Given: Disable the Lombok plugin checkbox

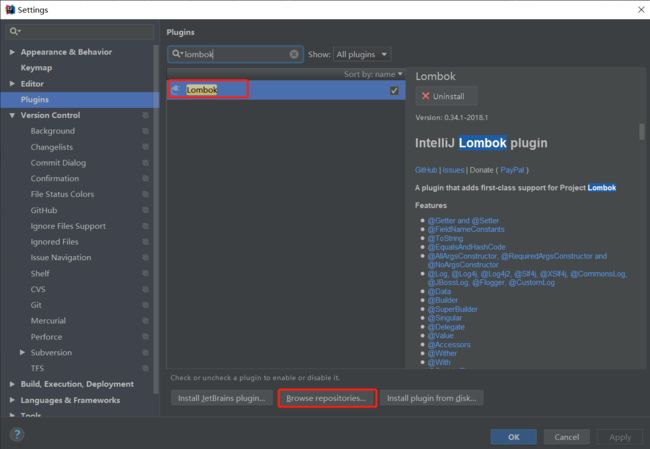Looking at the screenshot, I should pyautogui.click(x=394, y=90).
